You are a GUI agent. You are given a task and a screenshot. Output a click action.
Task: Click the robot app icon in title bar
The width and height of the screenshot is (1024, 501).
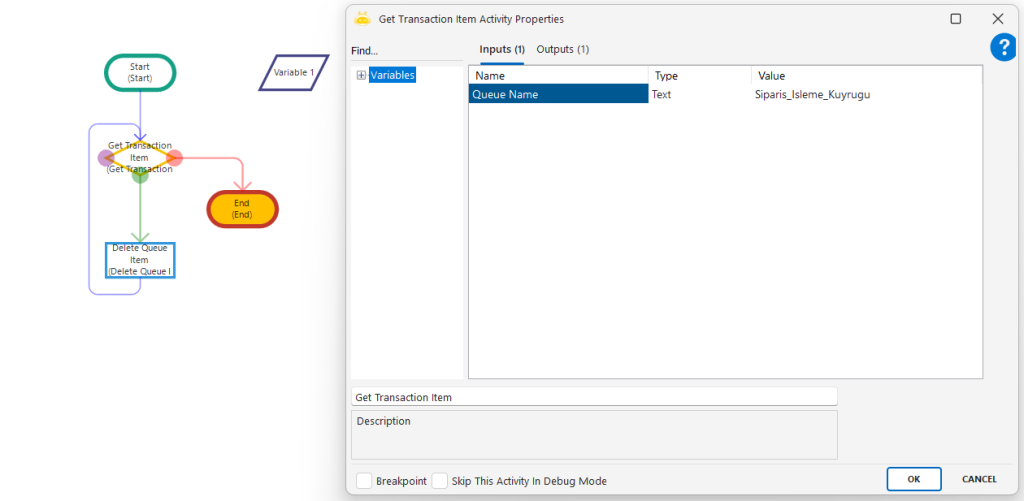[x=362, y=18]
